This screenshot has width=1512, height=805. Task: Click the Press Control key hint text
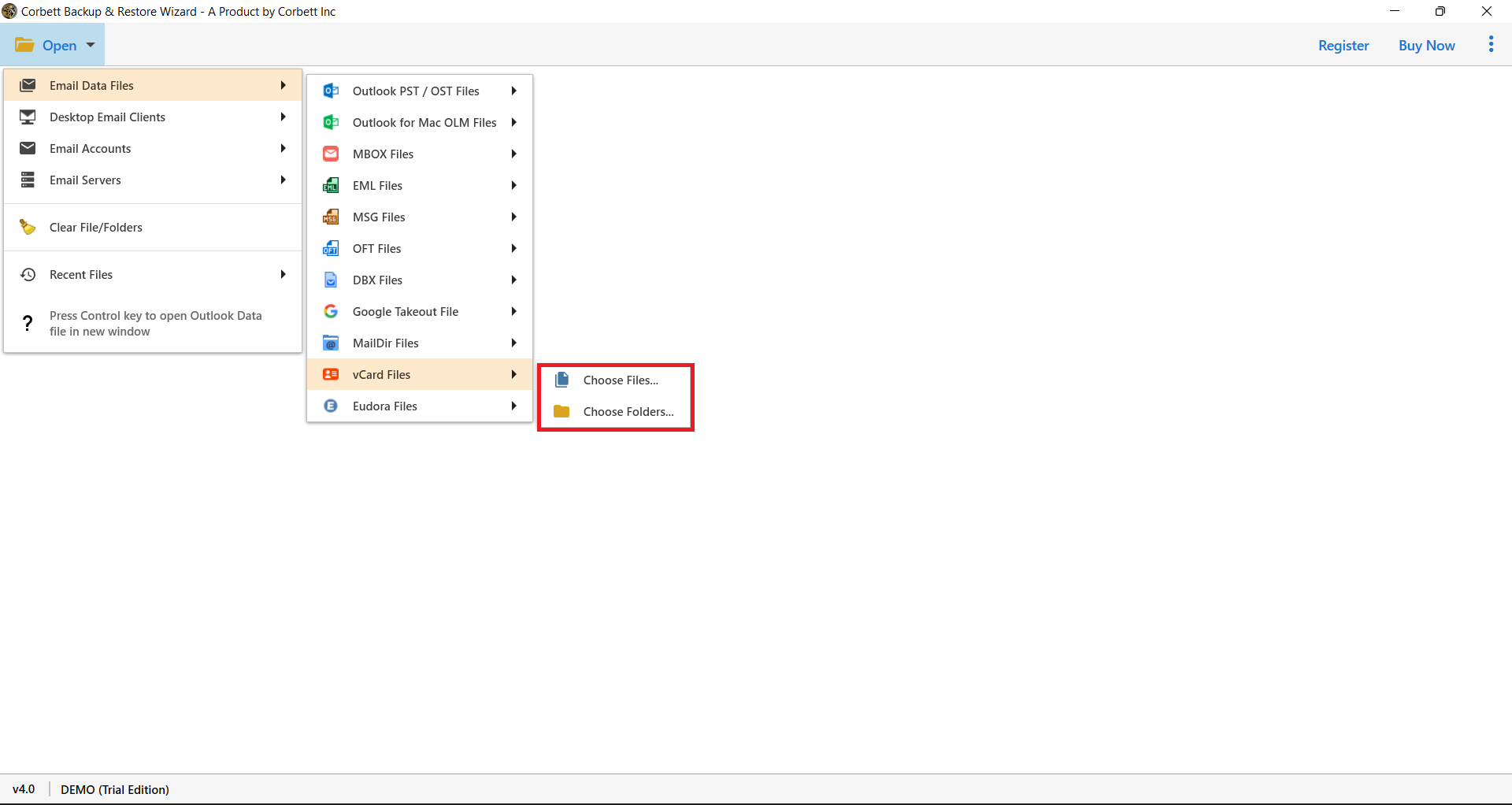click(155, 323)
